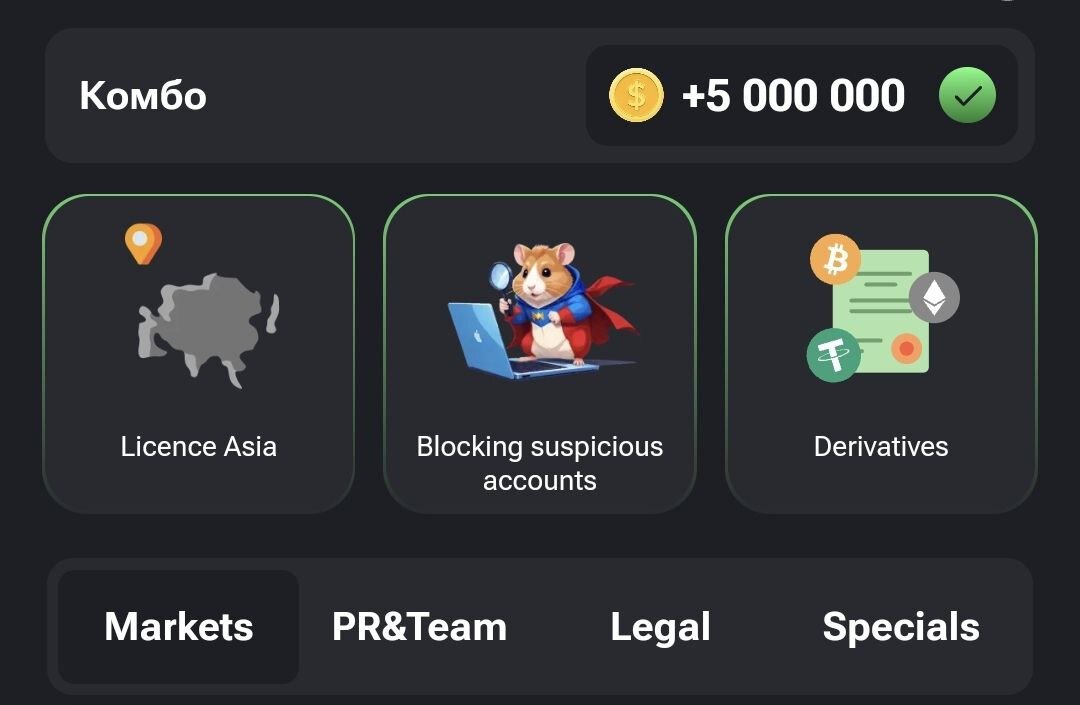Open the Blocking suspicious accounts card
Image resolution: width=1080 pixels, height=705 pixels.
pyautogui.click(x=540, y=354)
